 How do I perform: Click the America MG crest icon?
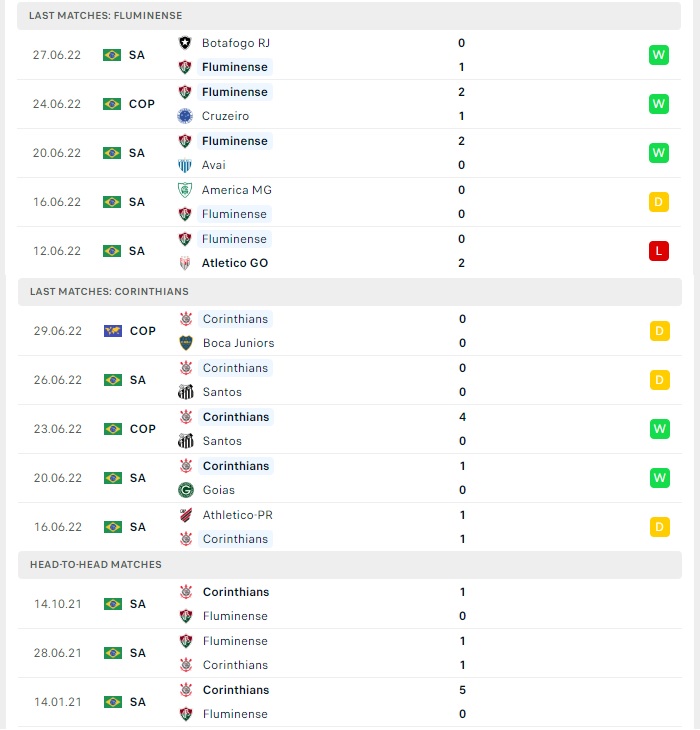[185, 190]
